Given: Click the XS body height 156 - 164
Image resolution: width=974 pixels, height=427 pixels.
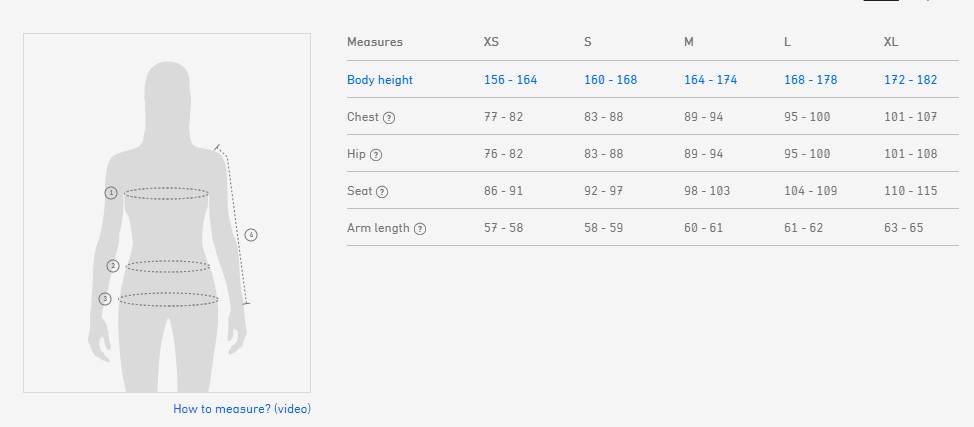Looking at the screenshot, I should 510,80.
